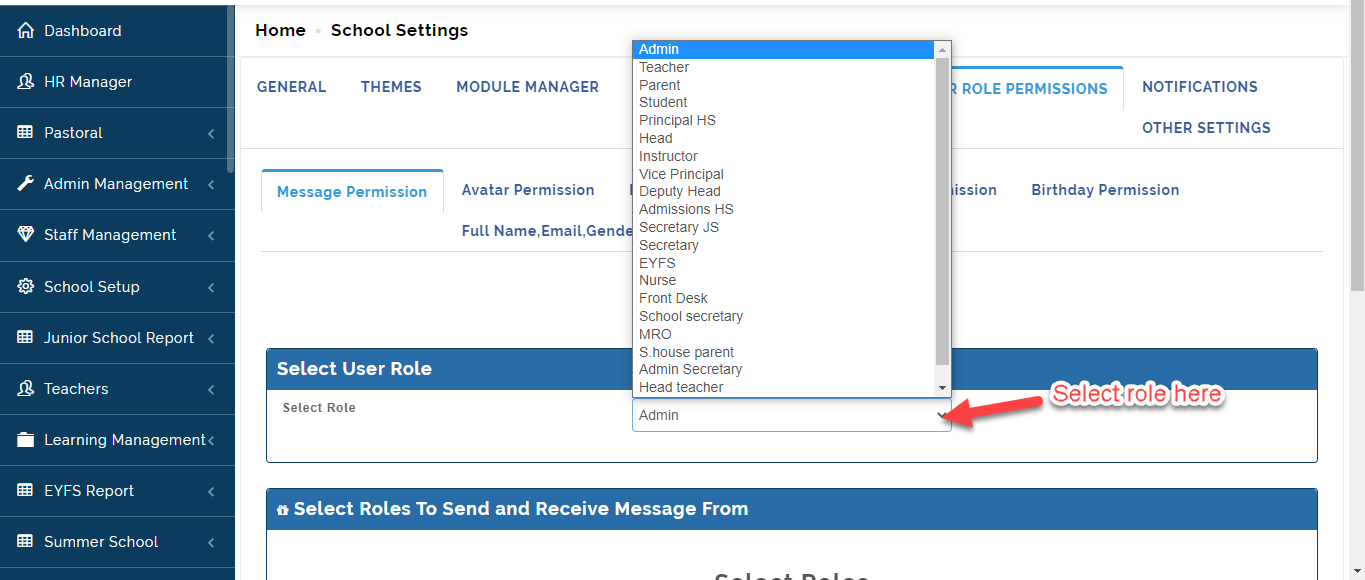Go to Home breadcrumb link
The image size is (1365, 580).
(x=280, y=30)
